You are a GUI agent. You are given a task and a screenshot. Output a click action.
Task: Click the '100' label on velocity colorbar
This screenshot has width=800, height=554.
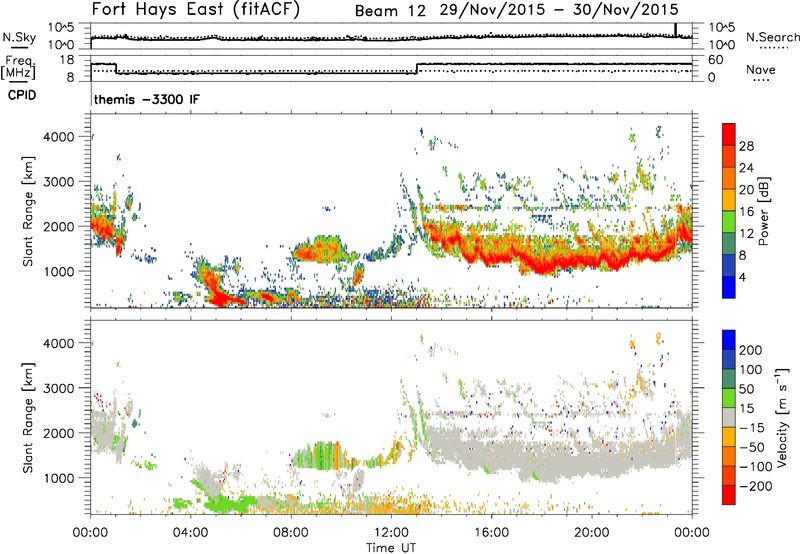pos(750,369)
